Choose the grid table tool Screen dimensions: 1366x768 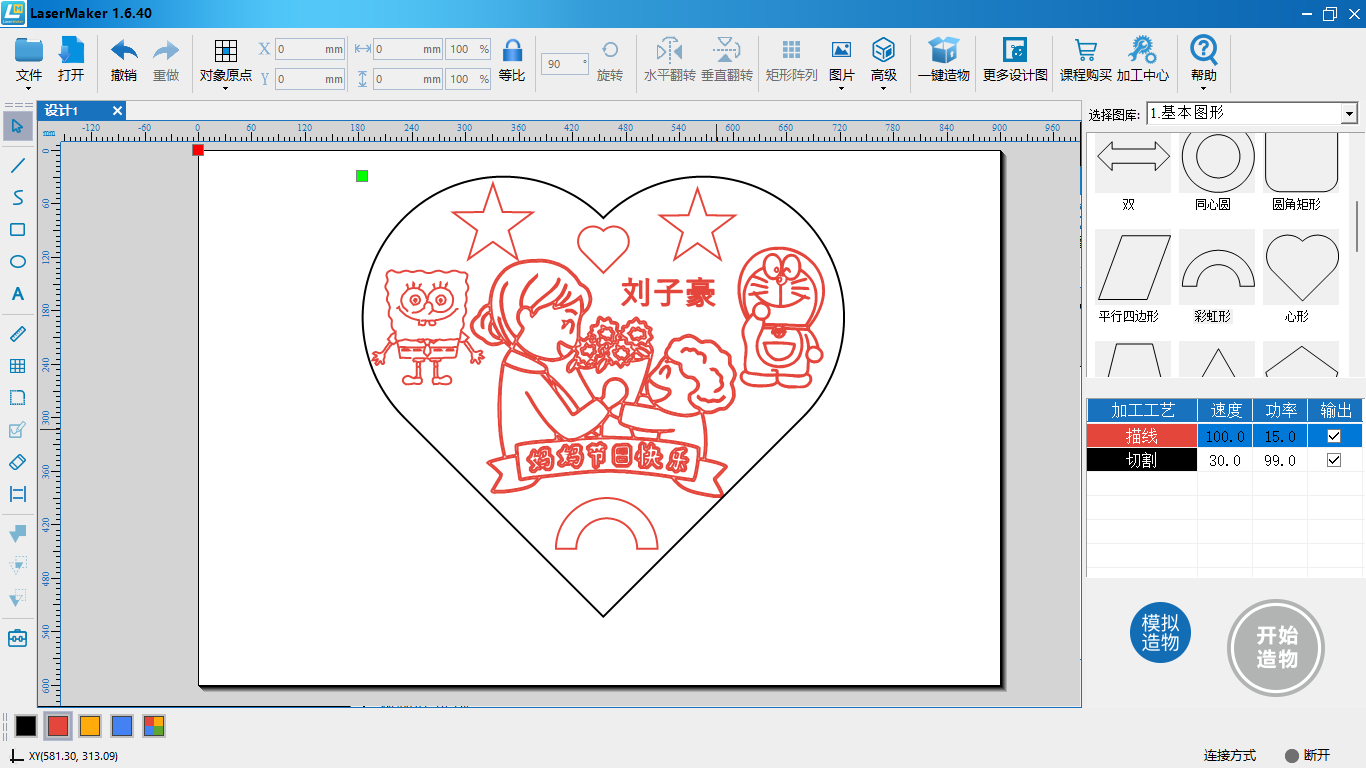17,366
